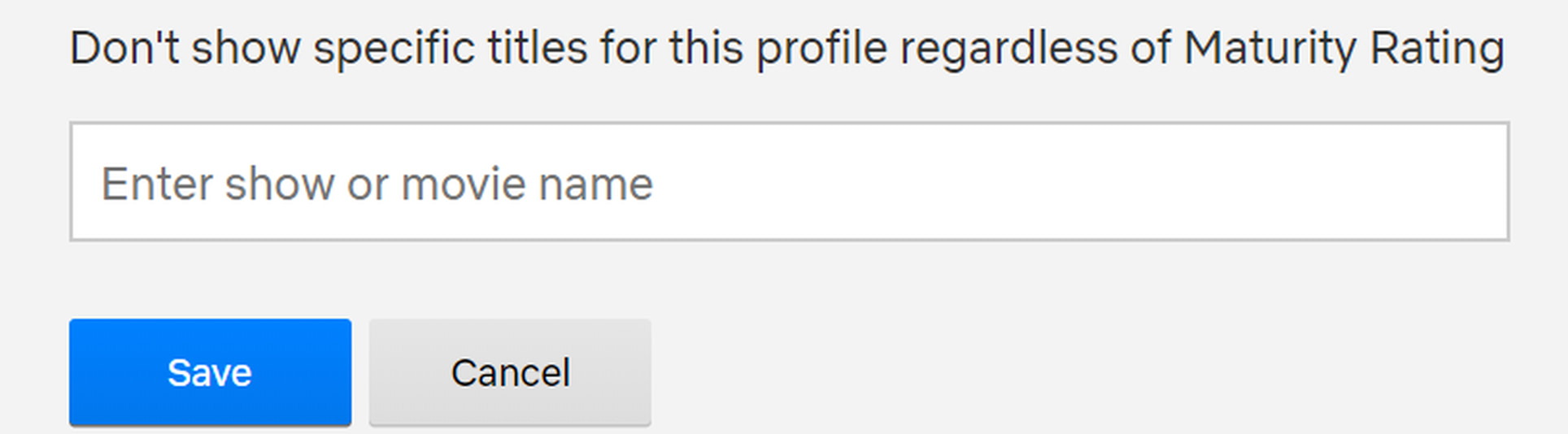Viewport: 1568px width, 434px height.
Task: Save the title restriction settings
Action: pos(210,372)
